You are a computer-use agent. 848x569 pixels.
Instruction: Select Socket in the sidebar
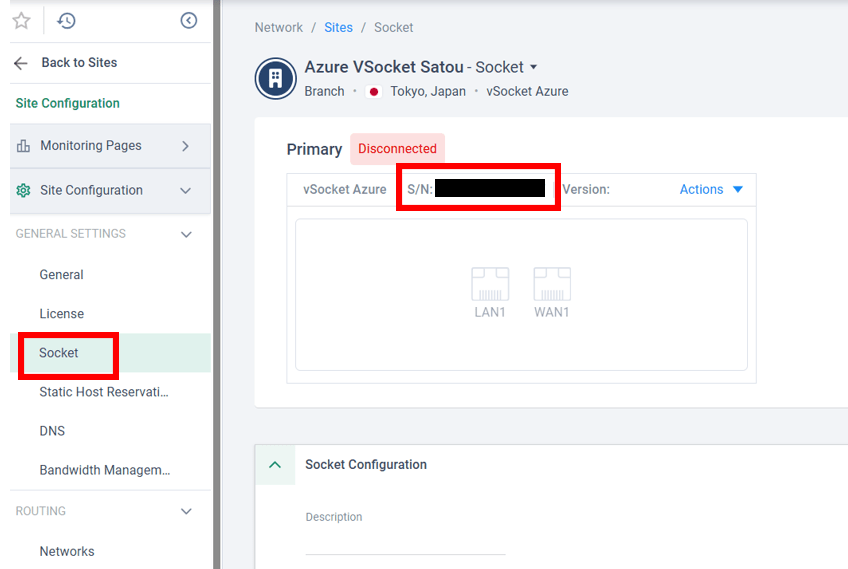point(59,353)
